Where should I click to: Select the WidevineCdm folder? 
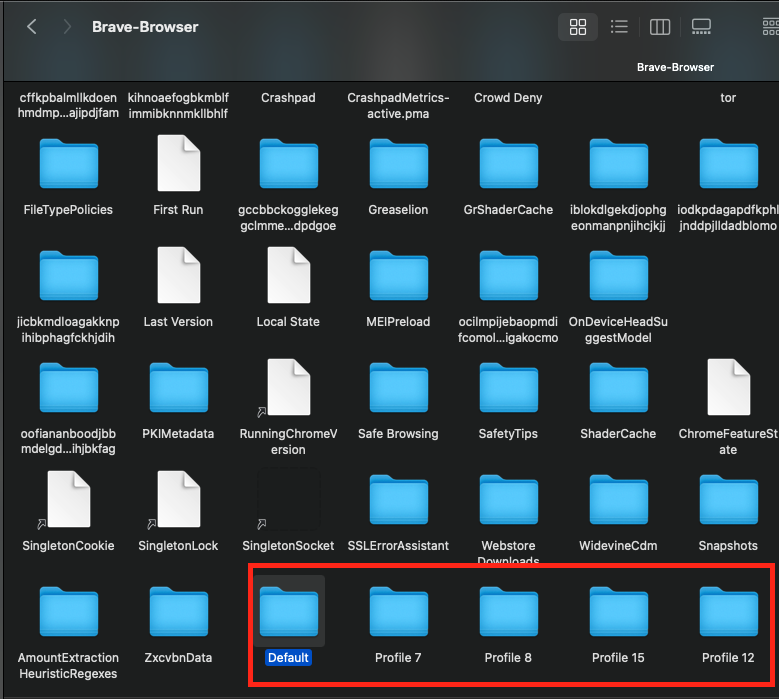(x=619, y=500)
